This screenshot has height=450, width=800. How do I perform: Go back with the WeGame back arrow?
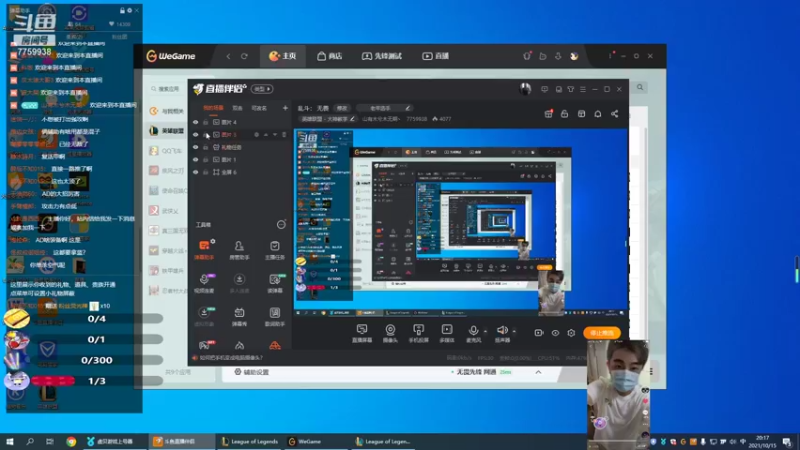tap(228, 56)
